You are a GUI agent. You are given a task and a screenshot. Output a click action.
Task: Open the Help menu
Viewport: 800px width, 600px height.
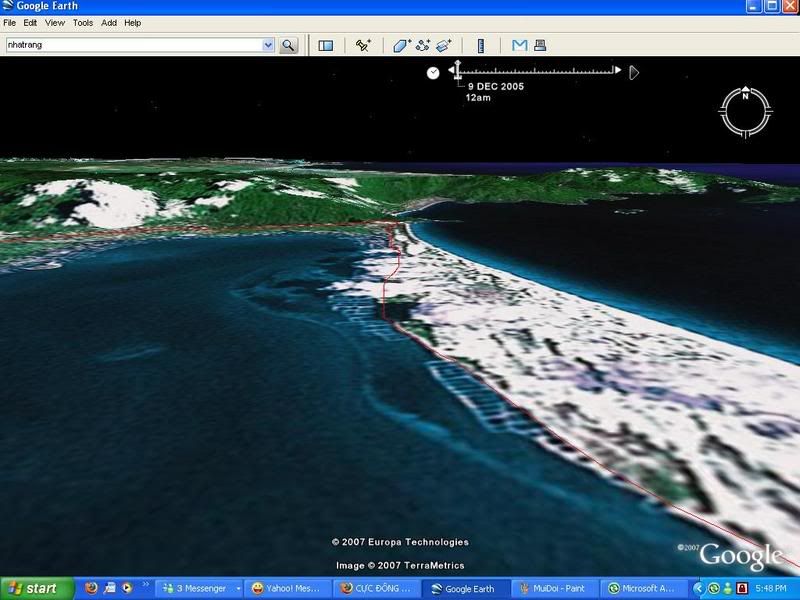133,23
